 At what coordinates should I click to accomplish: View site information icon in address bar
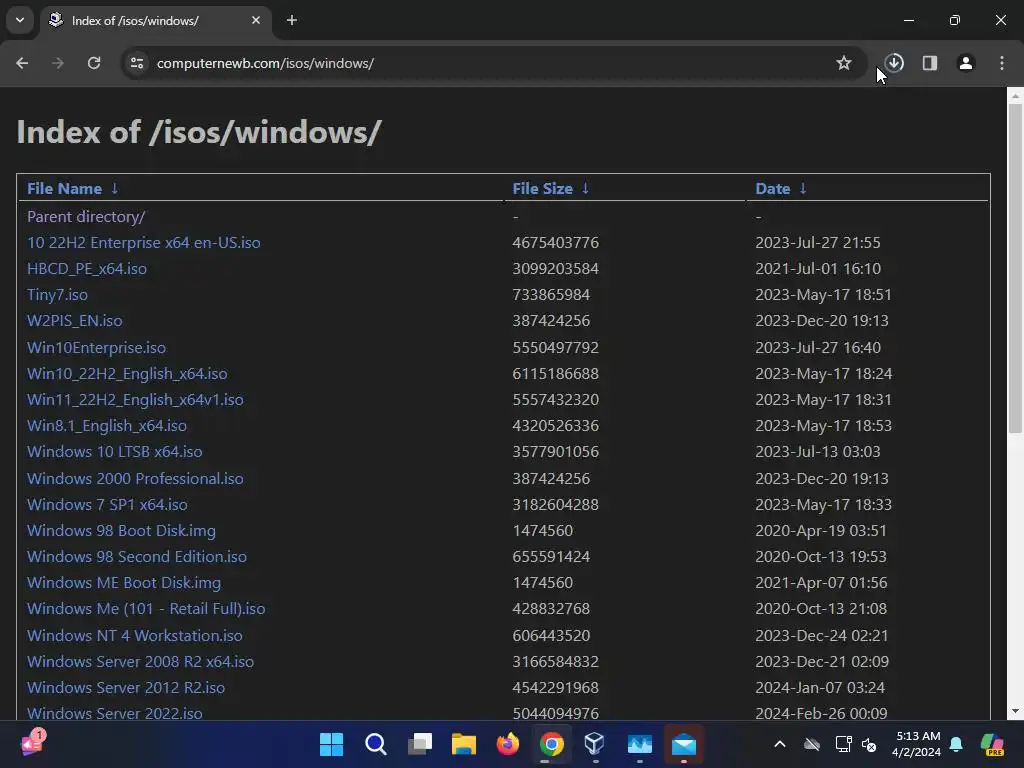pyautogui.click(x=137, y=63)
